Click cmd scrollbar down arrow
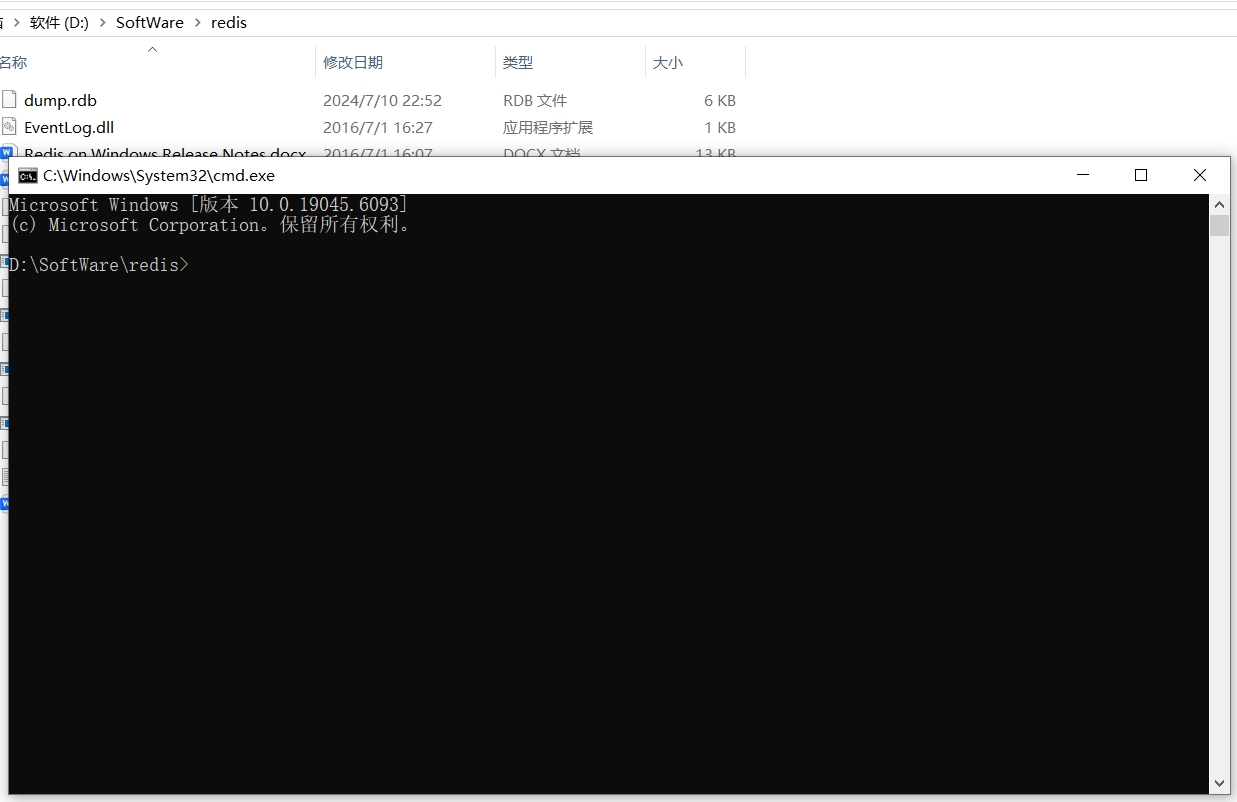The width and height of the screenshot is (1237, 802). [x=1219, y=784]
